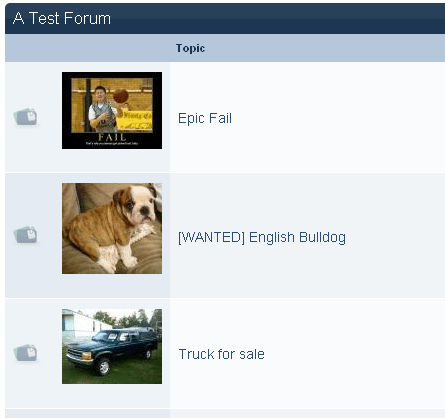Click the basketball in the fail poster
Screen dimensions: 445x418
click(x=121, y=96)
